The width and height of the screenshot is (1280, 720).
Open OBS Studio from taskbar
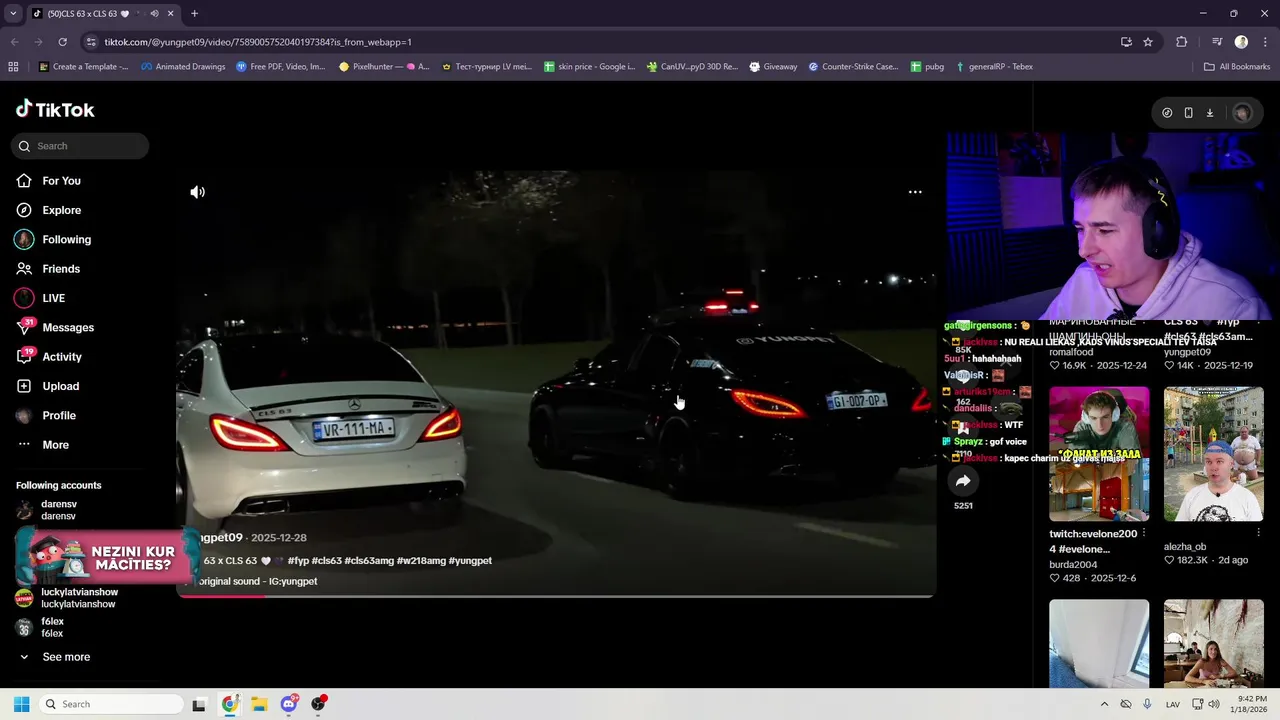click(x=318, y=704)
